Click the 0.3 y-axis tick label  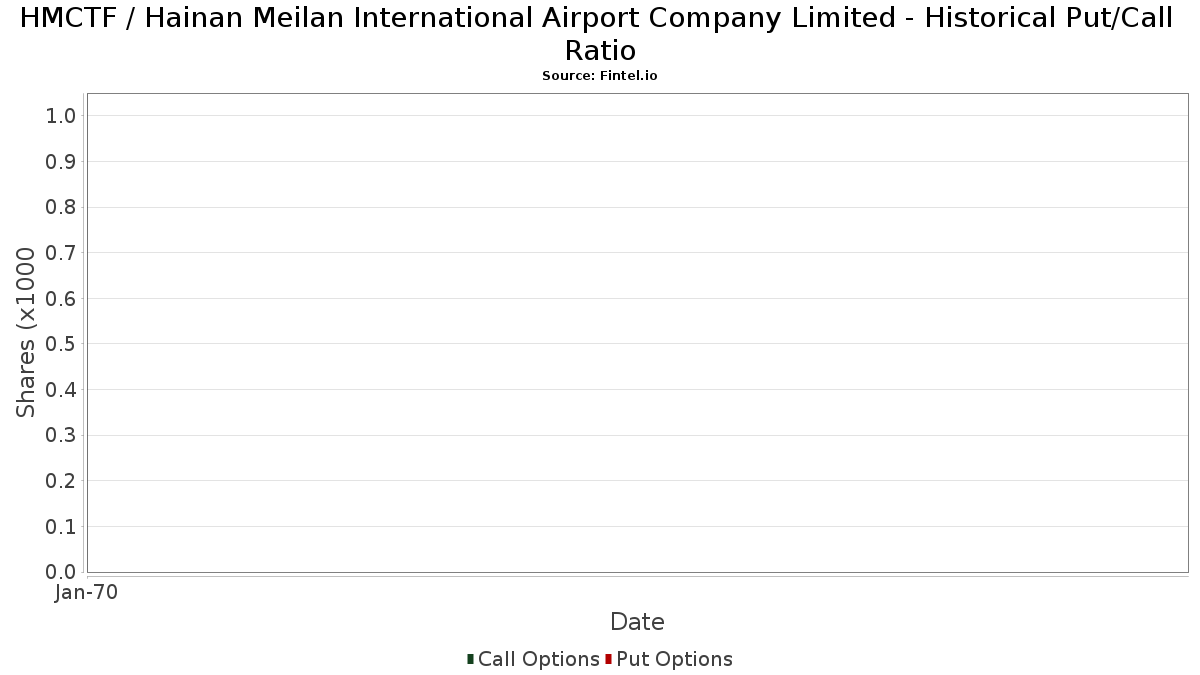click(x=61, y=436)
